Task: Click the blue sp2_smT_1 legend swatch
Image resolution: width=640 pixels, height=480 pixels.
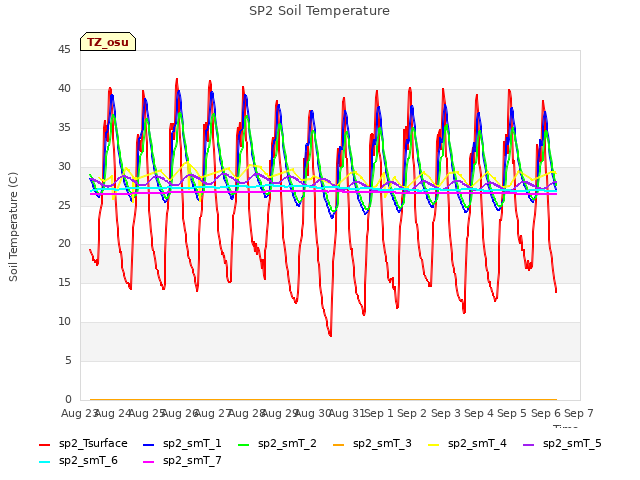Action: (149, 444)
